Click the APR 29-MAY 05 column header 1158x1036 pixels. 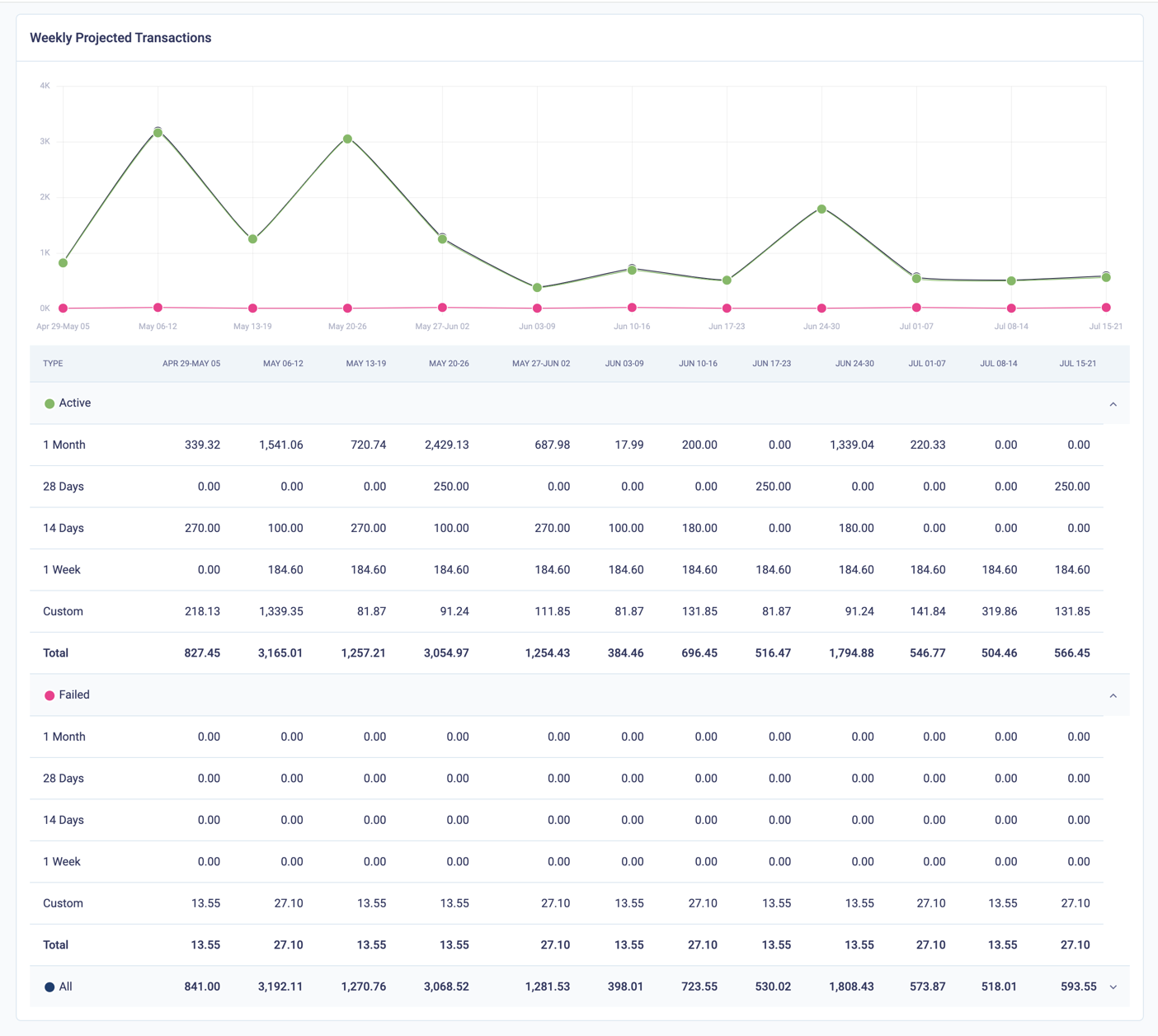tap(191, 364)
